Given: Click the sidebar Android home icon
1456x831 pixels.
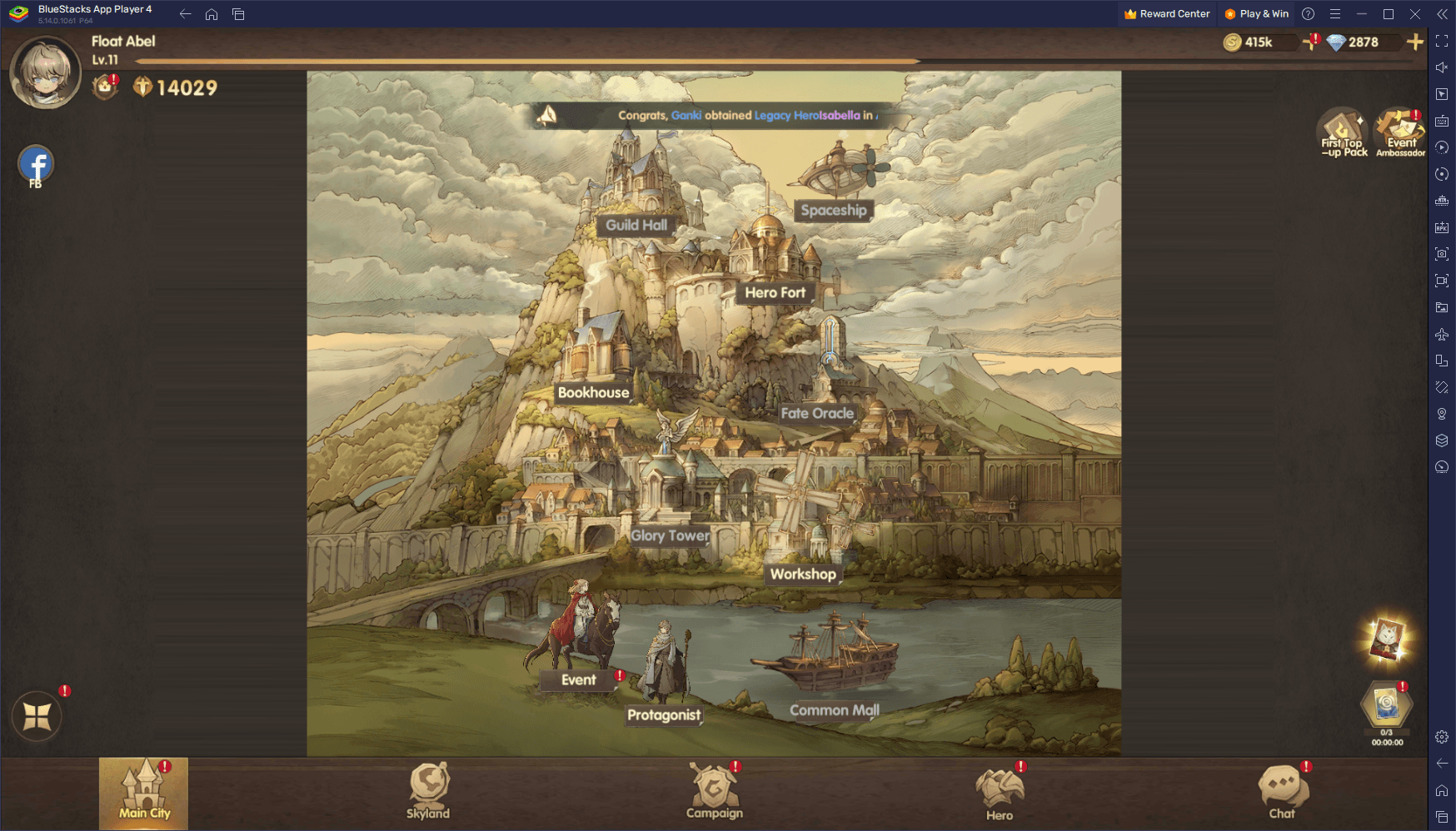Looking at the screenshot, I should click(x=1442, y=790).
